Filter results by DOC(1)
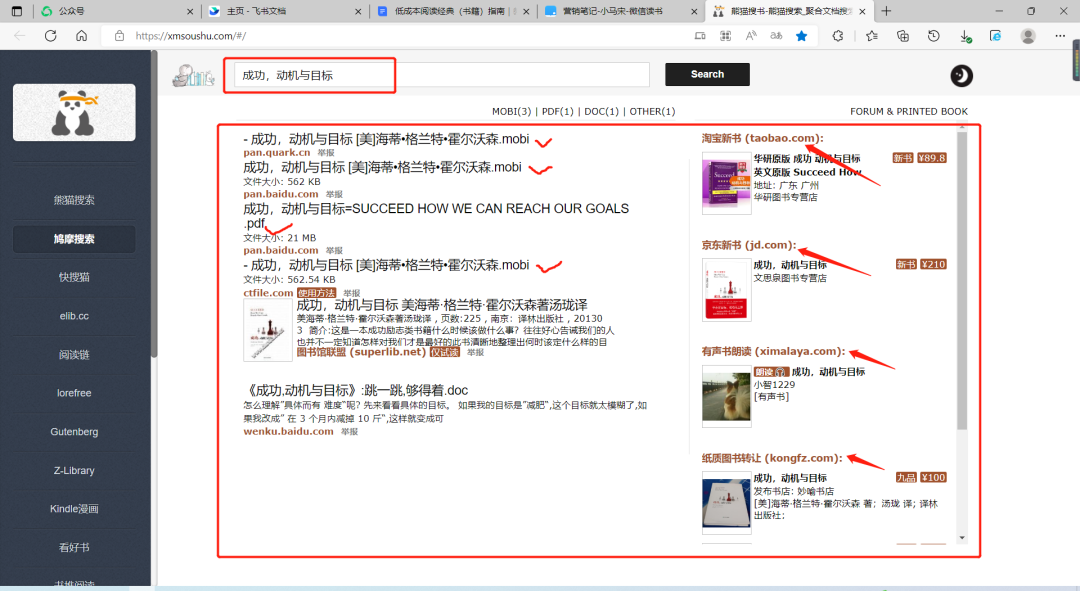 [601, 112]
